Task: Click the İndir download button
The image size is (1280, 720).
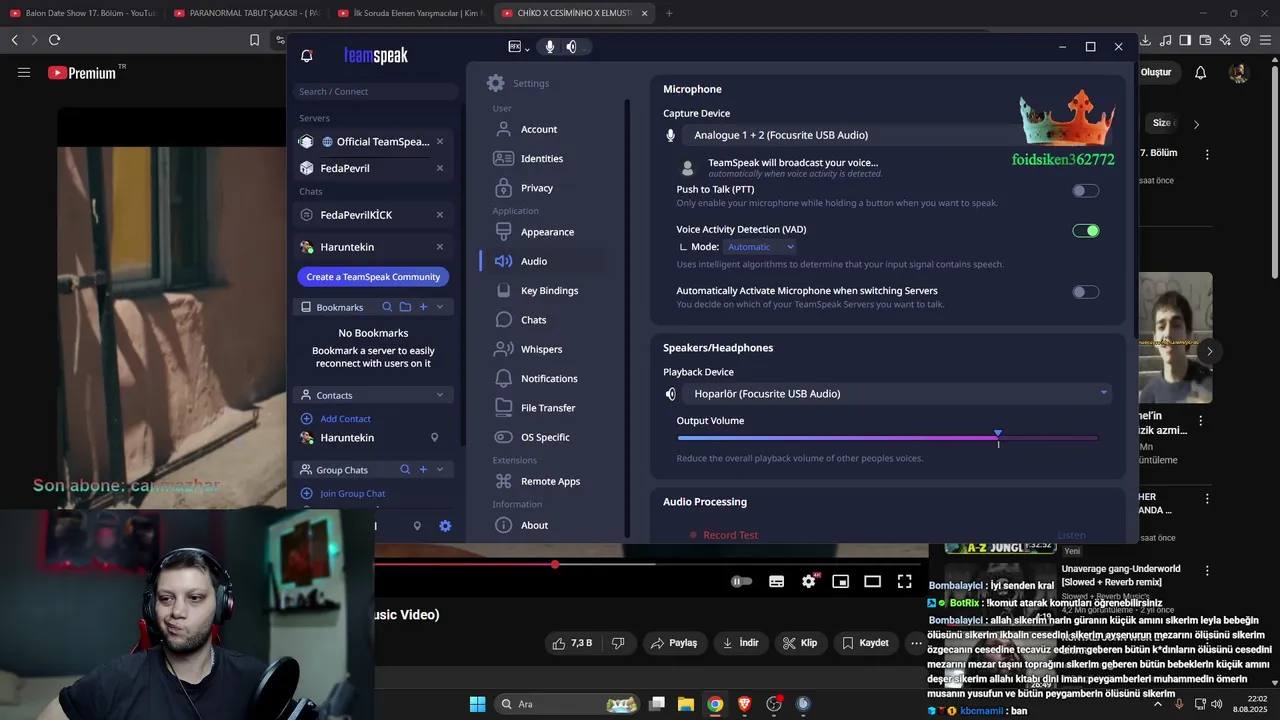Action: [x=740, y=643]
